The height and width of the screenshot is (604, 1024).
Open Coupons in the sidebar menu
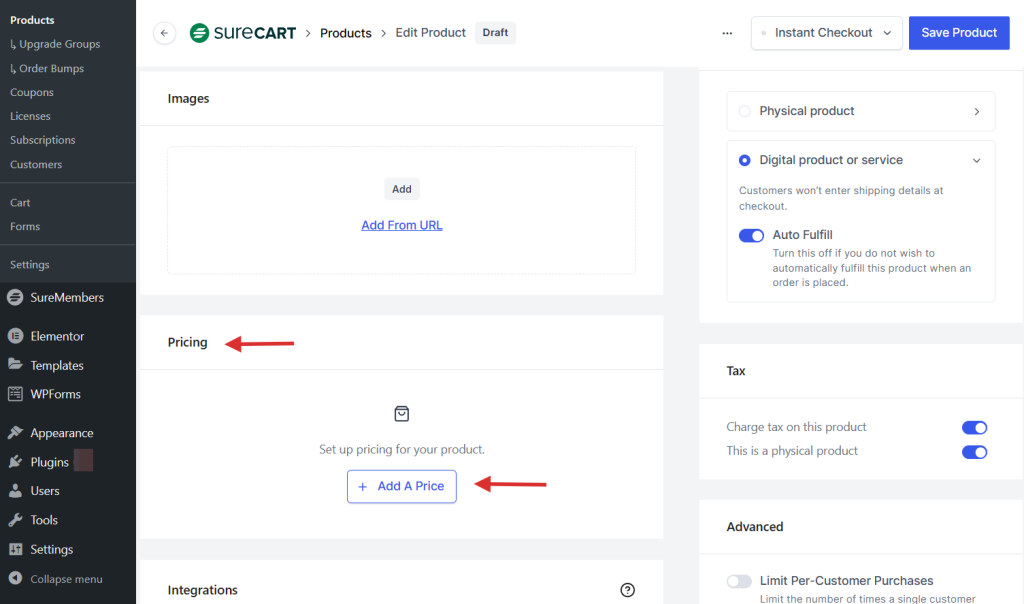32,92
